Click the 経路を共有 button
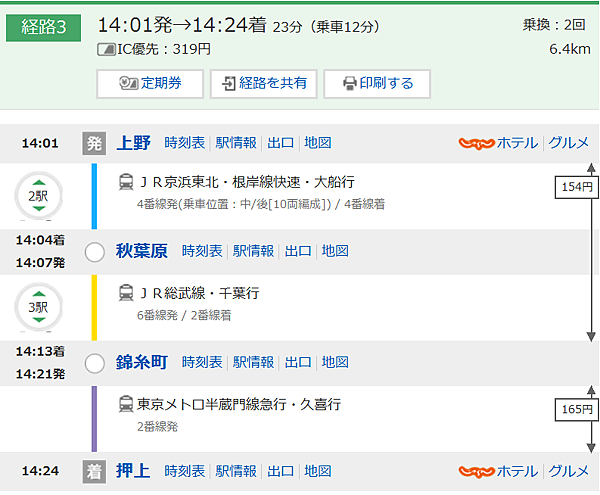This screenshot has width=600, height=495. pyautogui.click(x=264, y=83)
